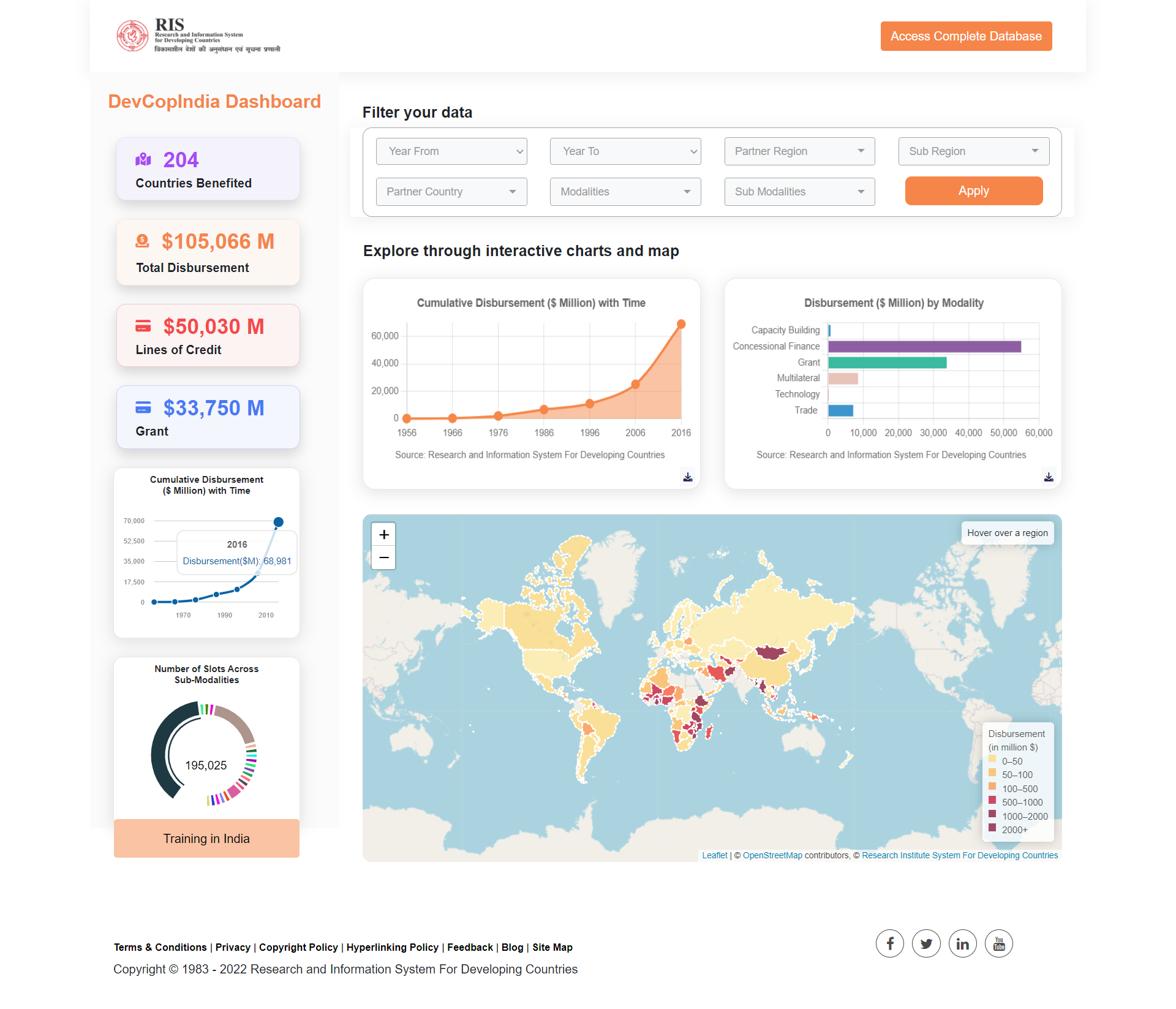This screenshot has width=1176, height=1009.
Task: Click Access Complete Database
Action: click(966, 36)
